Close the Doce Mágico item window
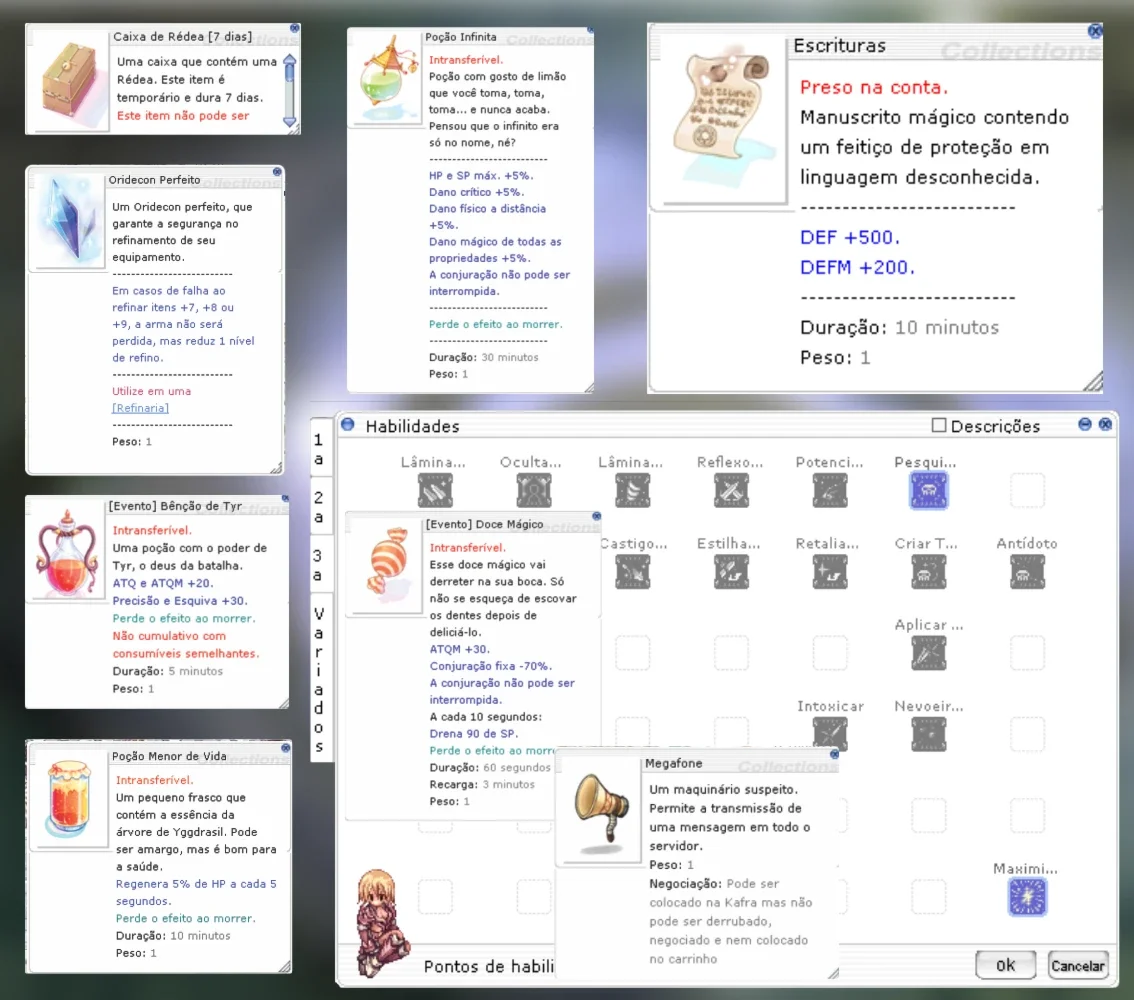 coord(596,516)
